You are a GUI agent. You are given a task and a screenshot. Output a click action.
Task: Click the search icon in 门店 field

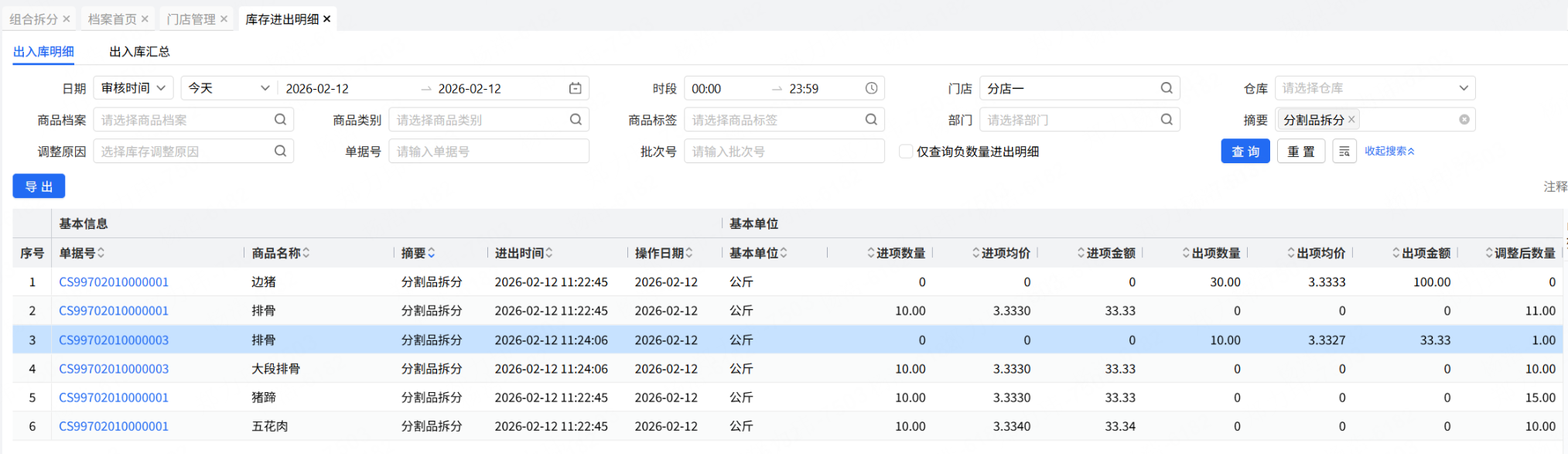(1167, 88)
